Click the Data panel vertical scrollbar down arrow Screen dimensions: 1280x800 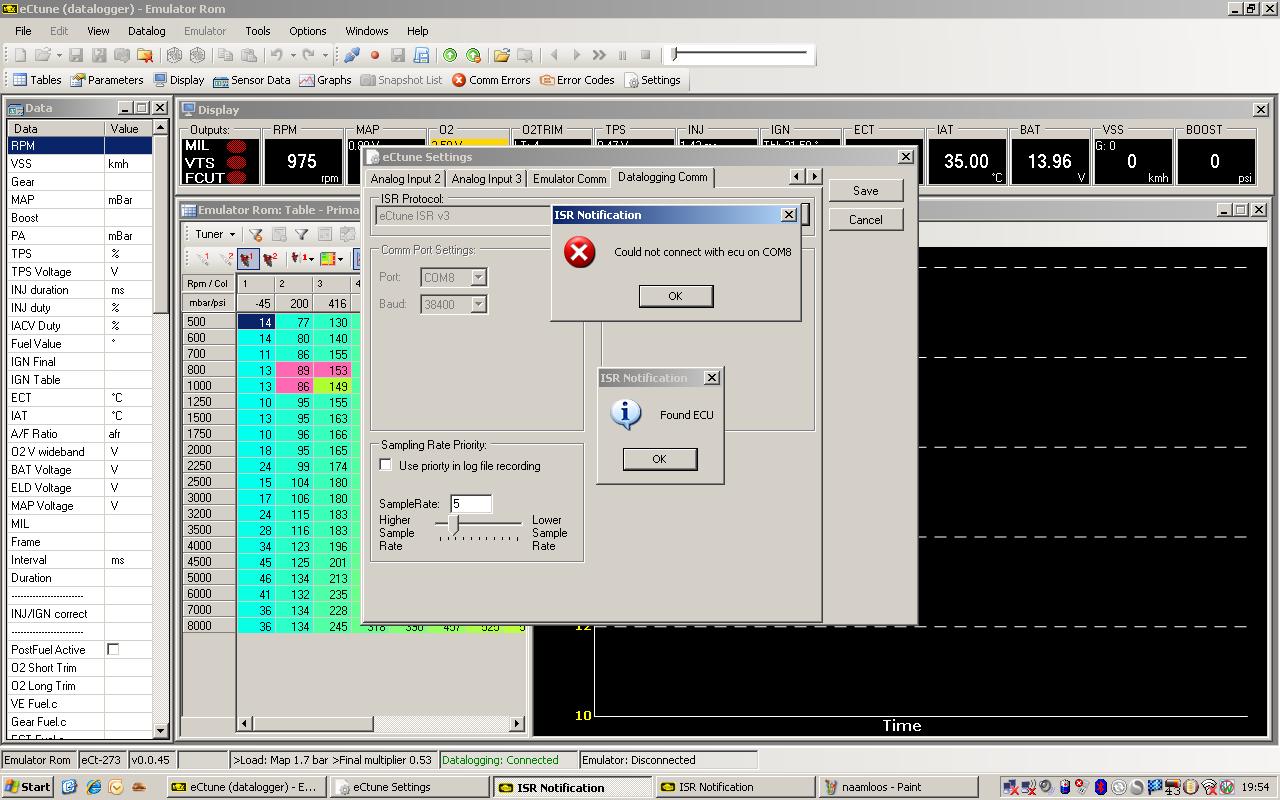pyautogui.click(x=160, y=730)
